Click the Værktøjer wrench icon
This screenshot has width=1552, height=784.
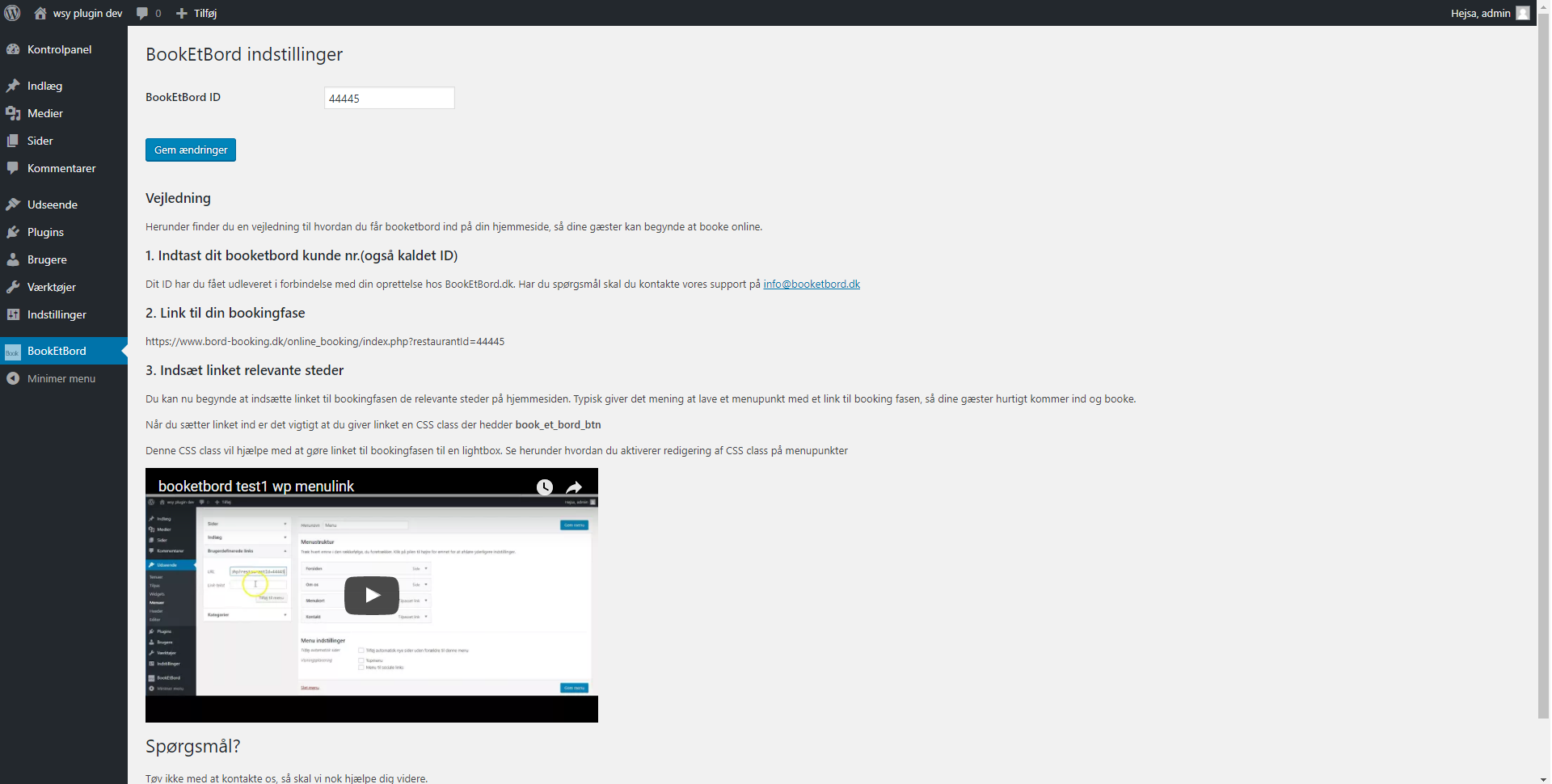(x=13, y=287)
